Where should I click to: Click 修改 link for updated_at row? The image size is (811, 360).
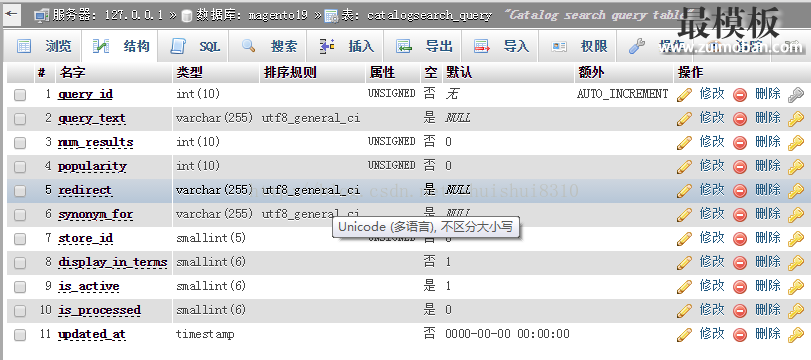click(x=712, y=334)
